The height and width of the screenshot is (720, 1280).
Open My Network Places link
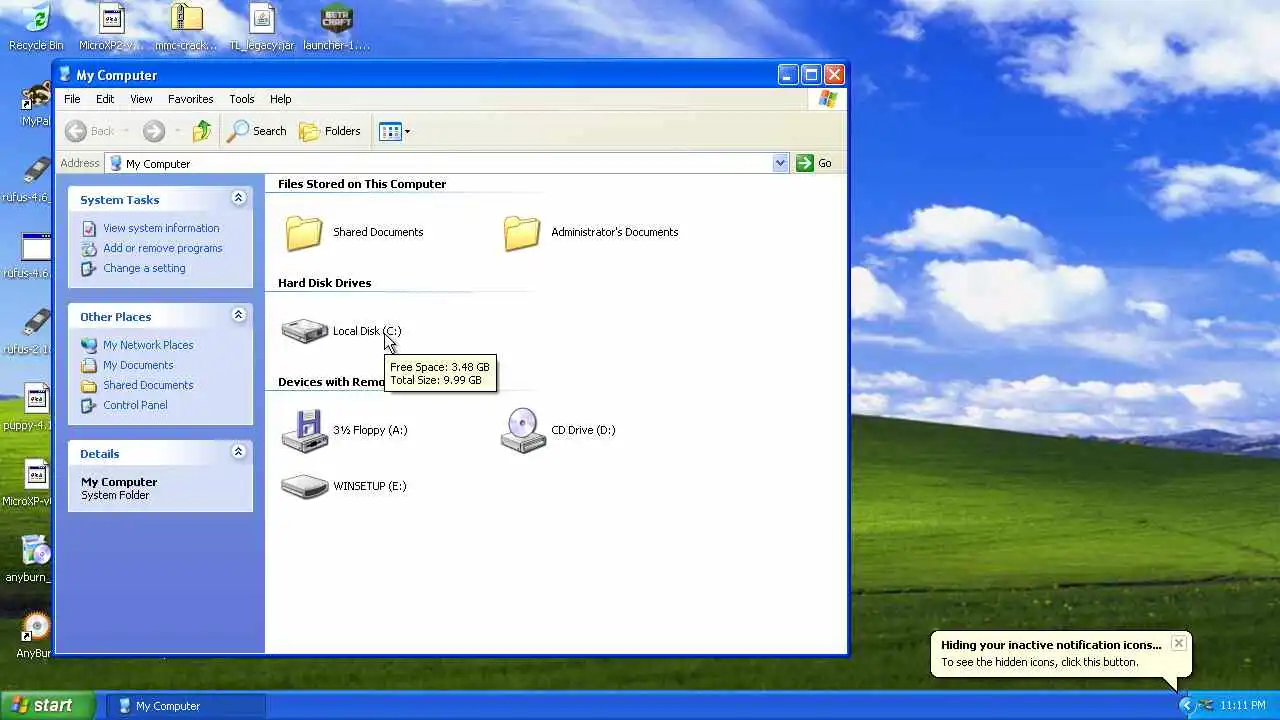tap(148, 345)
